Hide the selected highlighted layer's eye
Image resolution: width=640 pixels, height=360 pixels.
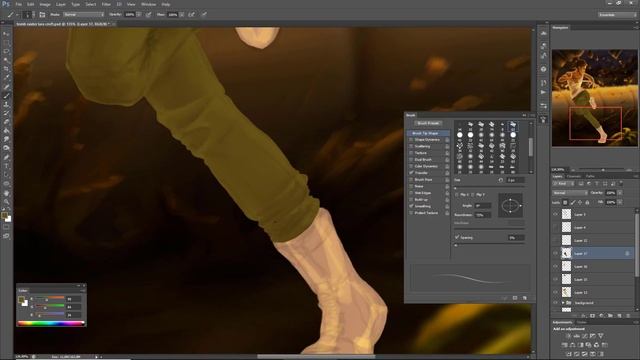click(555, 253)
